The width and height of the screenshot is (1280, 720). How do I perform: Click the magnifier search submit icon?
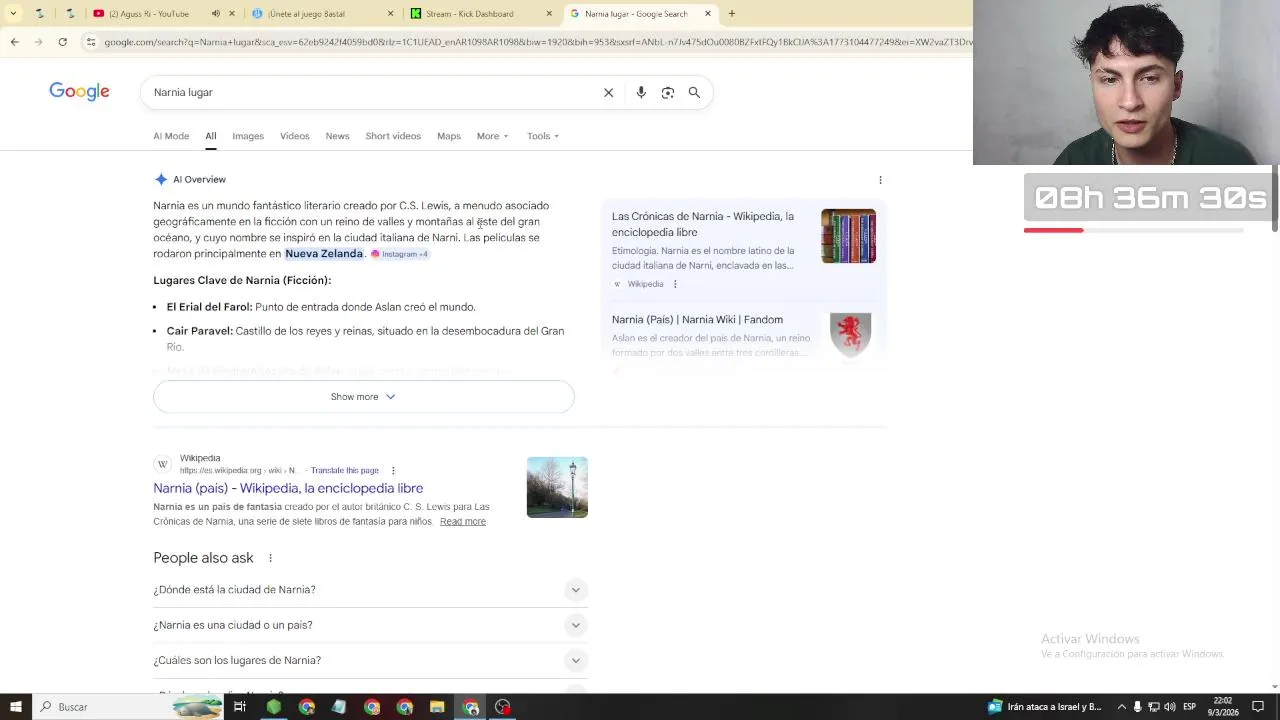point(694,92)
